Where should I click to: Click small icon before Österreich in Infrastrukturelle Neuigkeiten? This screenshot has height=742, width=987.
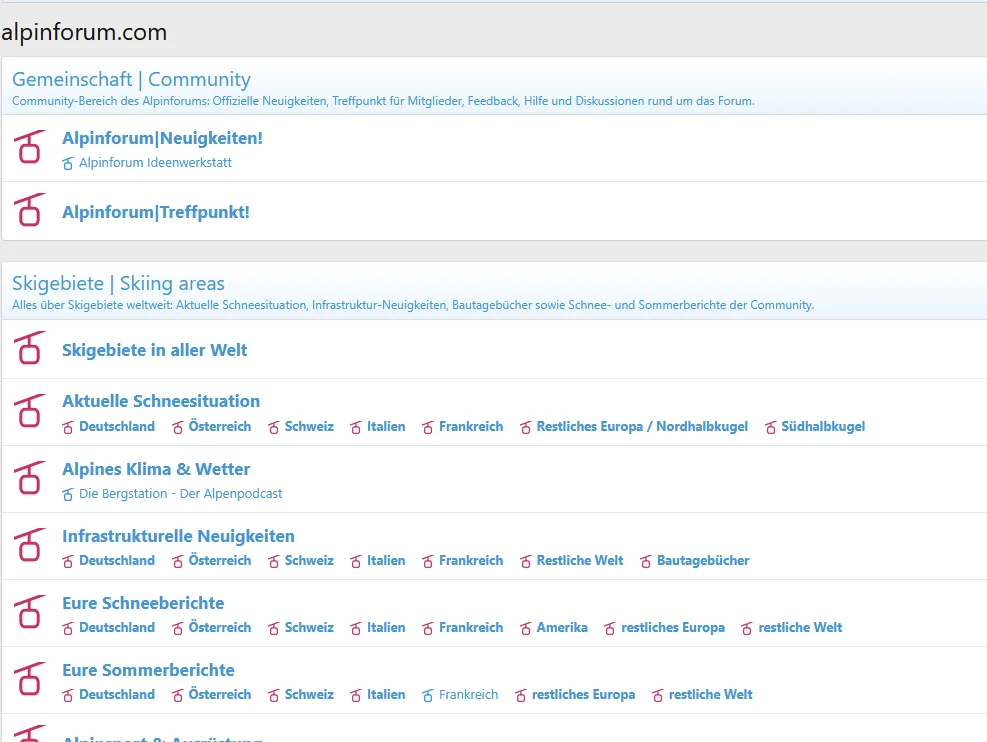click(x=178, y=561)
